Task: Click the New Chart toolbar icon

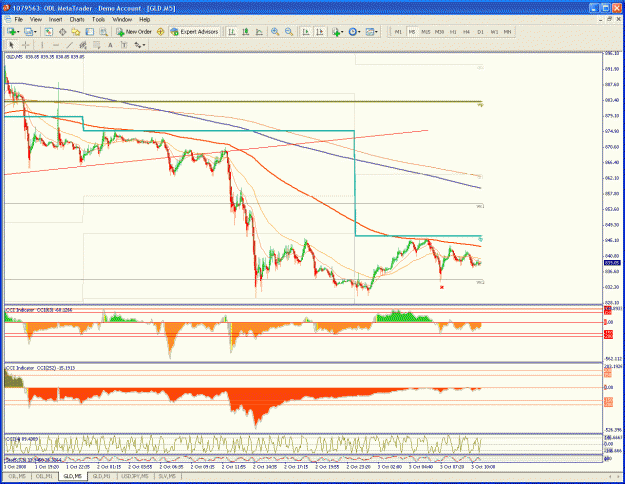Action: pyautogui.click(x=11, y=31)
